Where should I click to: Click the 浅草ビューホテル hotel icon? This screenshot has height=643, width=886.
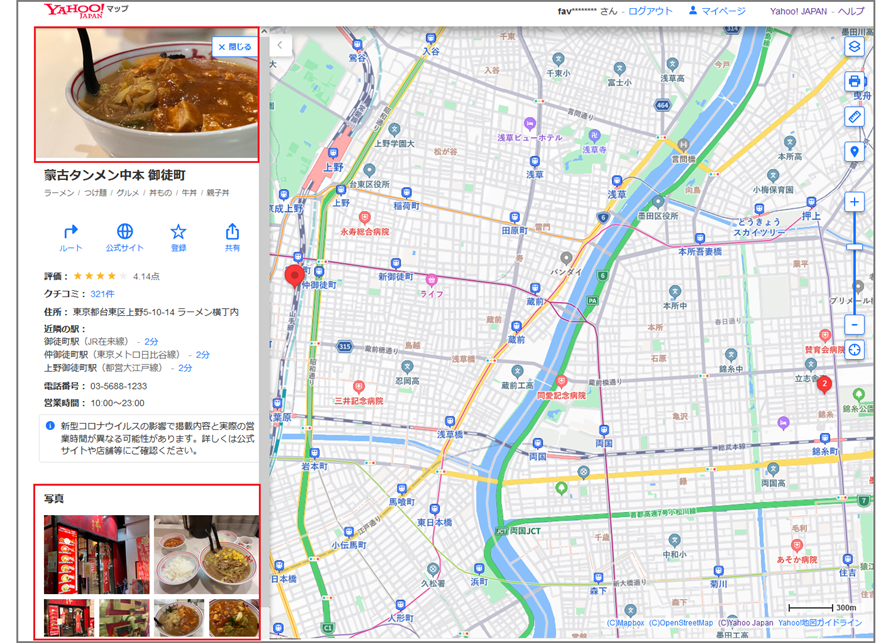pos(529,123)
